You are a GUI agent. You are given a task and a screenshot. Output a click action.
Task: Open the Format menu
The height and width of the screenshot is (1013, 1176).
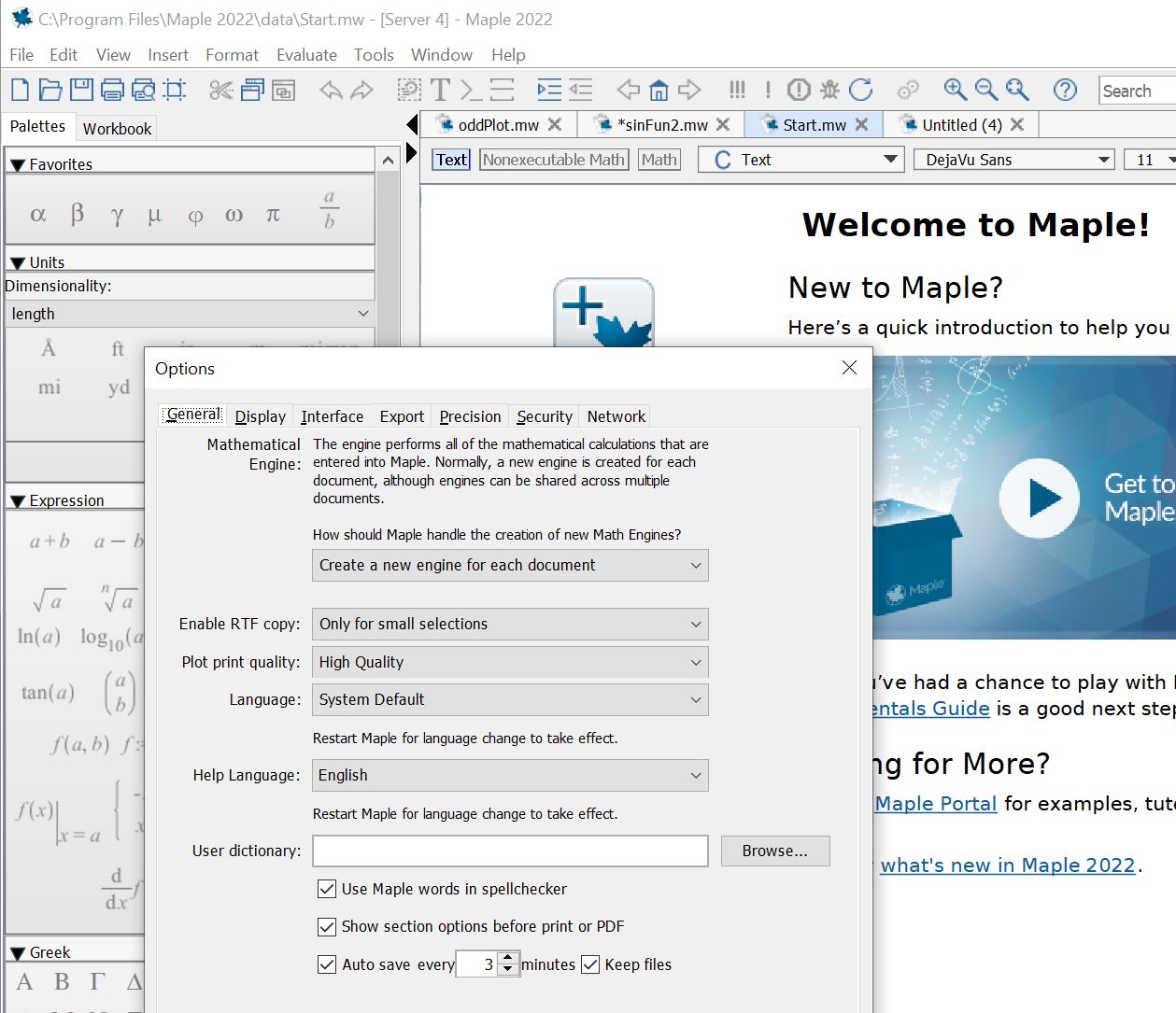coord(232,55)
